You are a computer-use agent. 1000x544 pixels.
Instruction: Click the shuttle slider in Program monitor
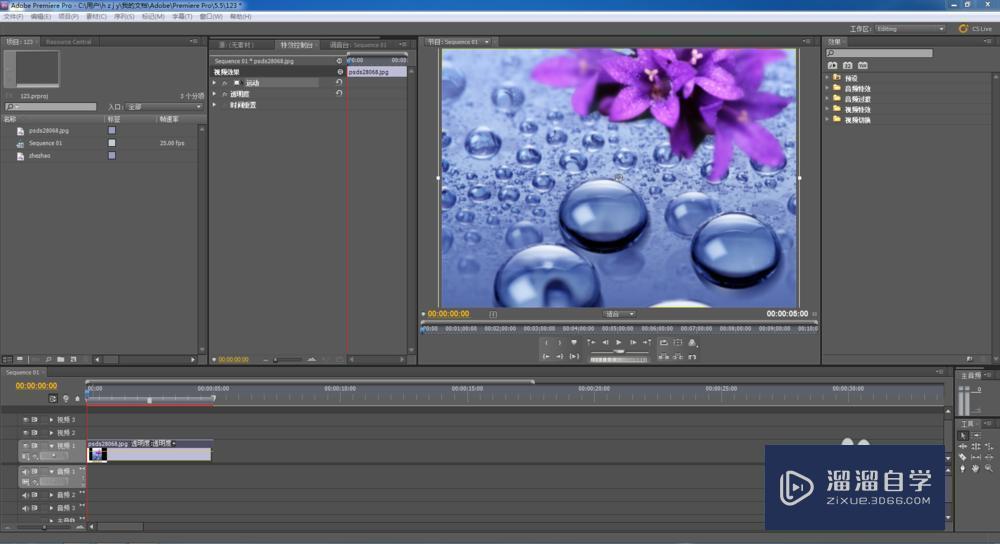pyautogui.click(x=619, y=351)
